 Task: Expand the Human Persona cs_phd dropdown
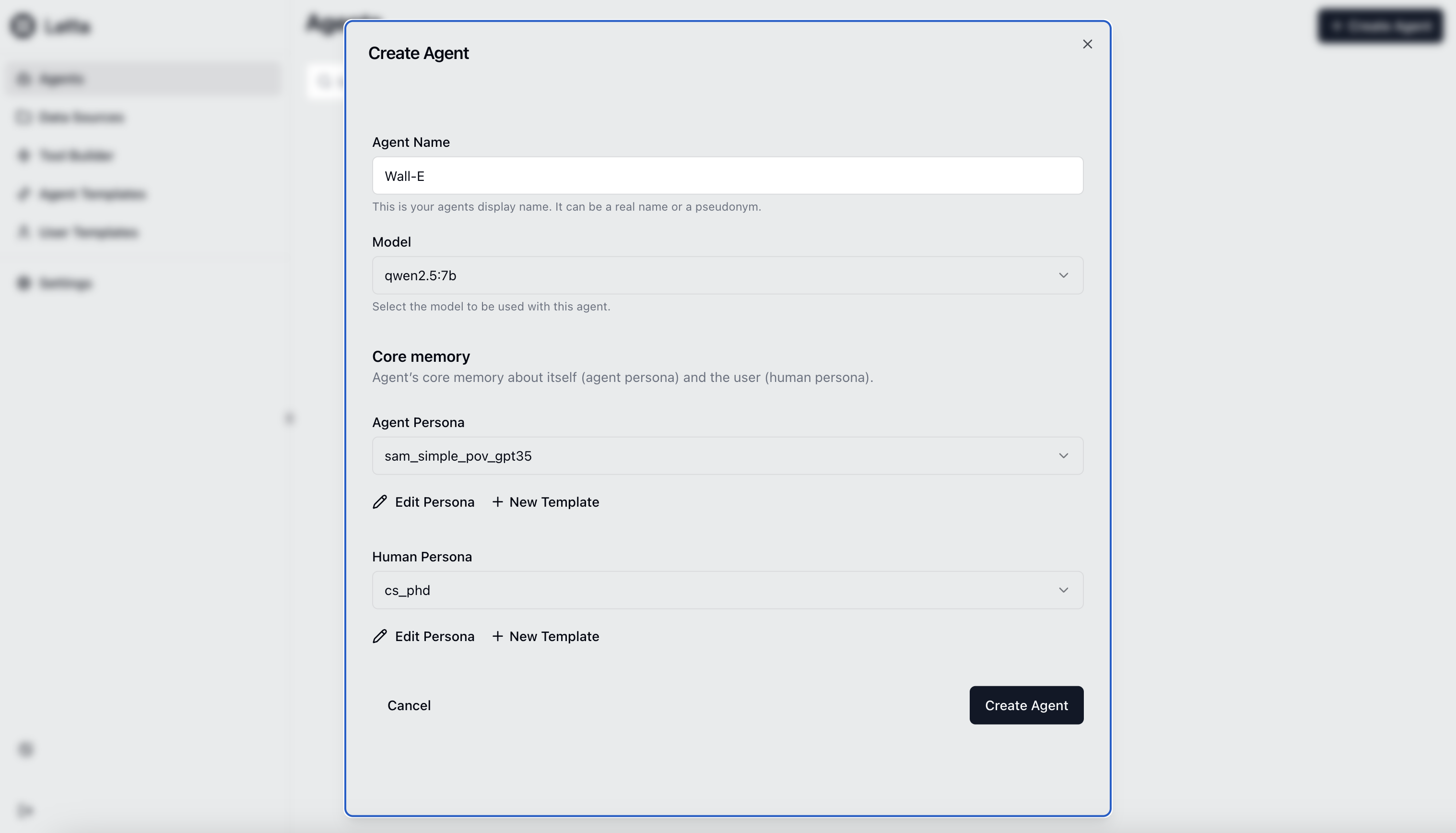(x=727, y=590)
